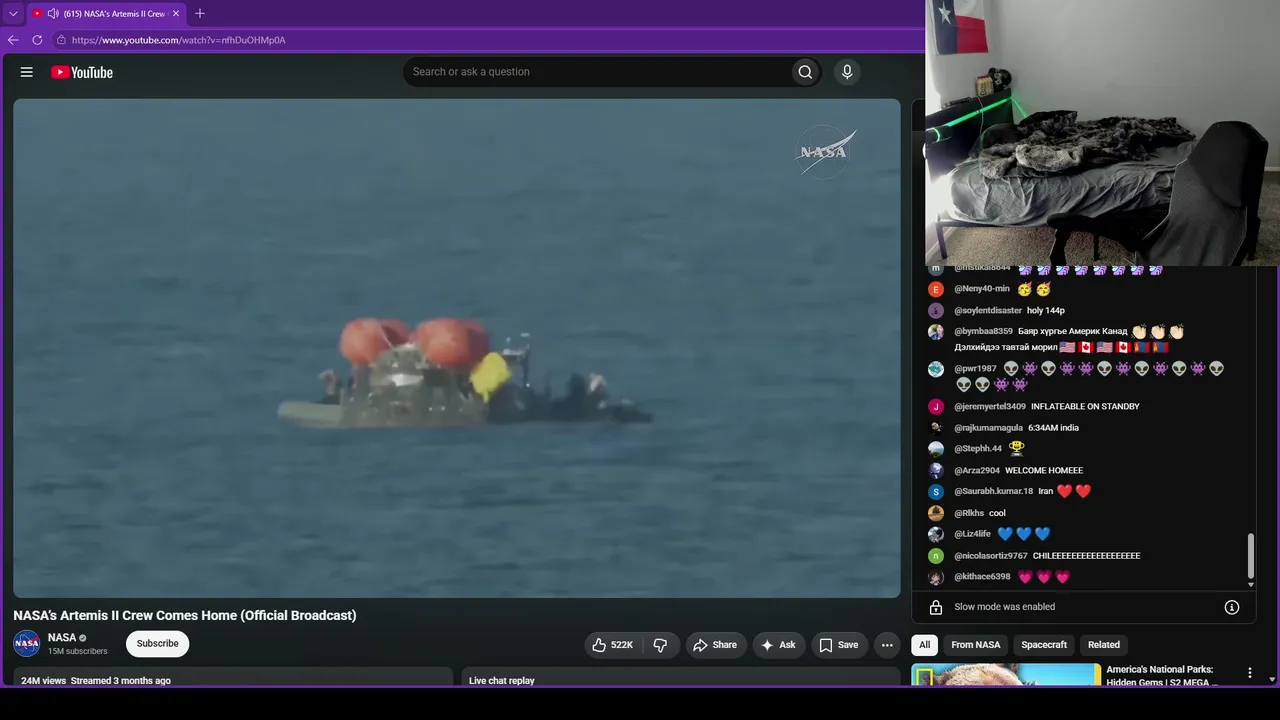Click the "15M subscribers" text
Image resolution: width=1280 pixels, height=720 pixels.
coord(77,651)
